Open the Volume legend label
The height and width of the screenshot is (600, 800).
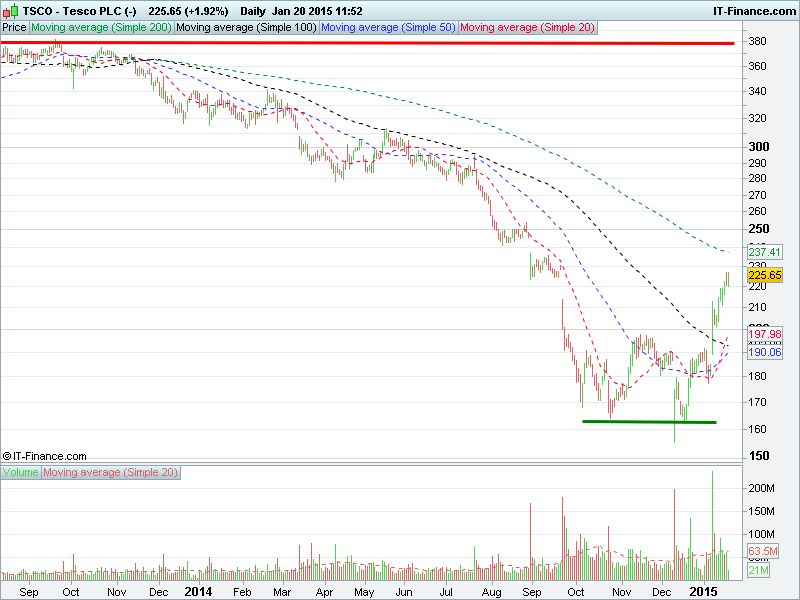click(x=21, y=472)
